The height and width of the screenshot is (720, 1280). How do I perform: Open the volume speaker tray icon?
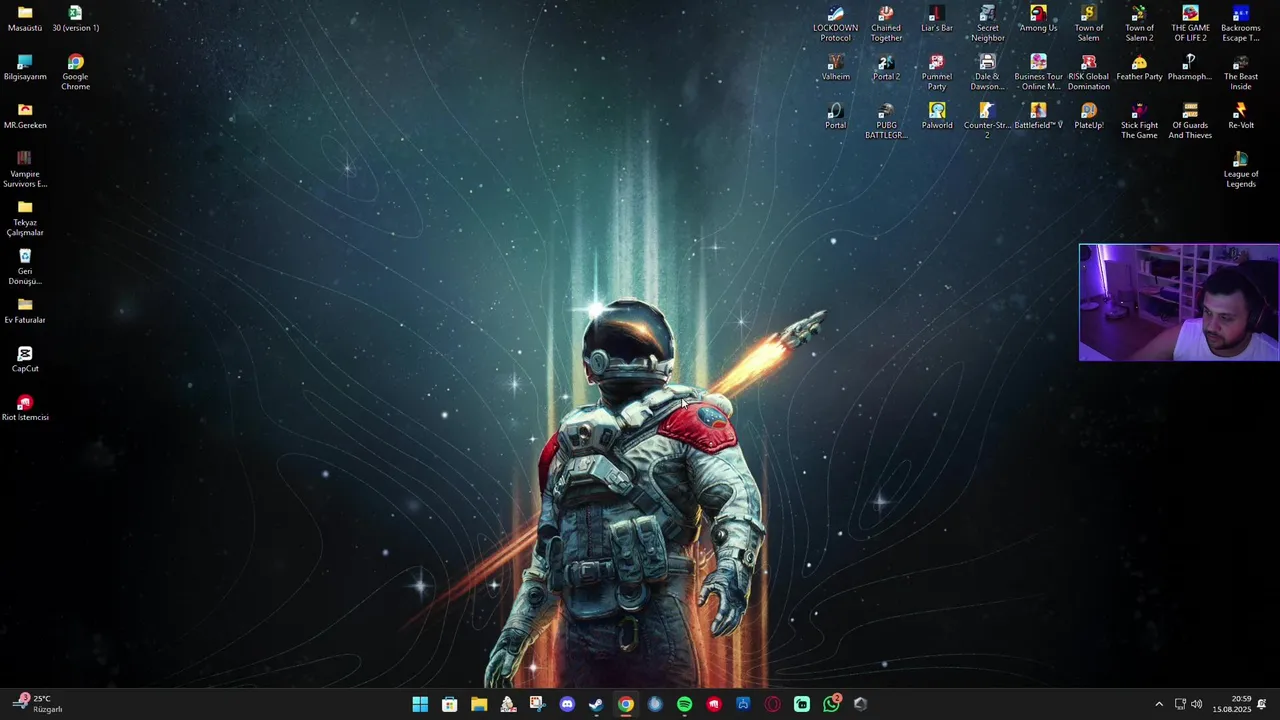pyautogui.click(x=1197, y=704)
